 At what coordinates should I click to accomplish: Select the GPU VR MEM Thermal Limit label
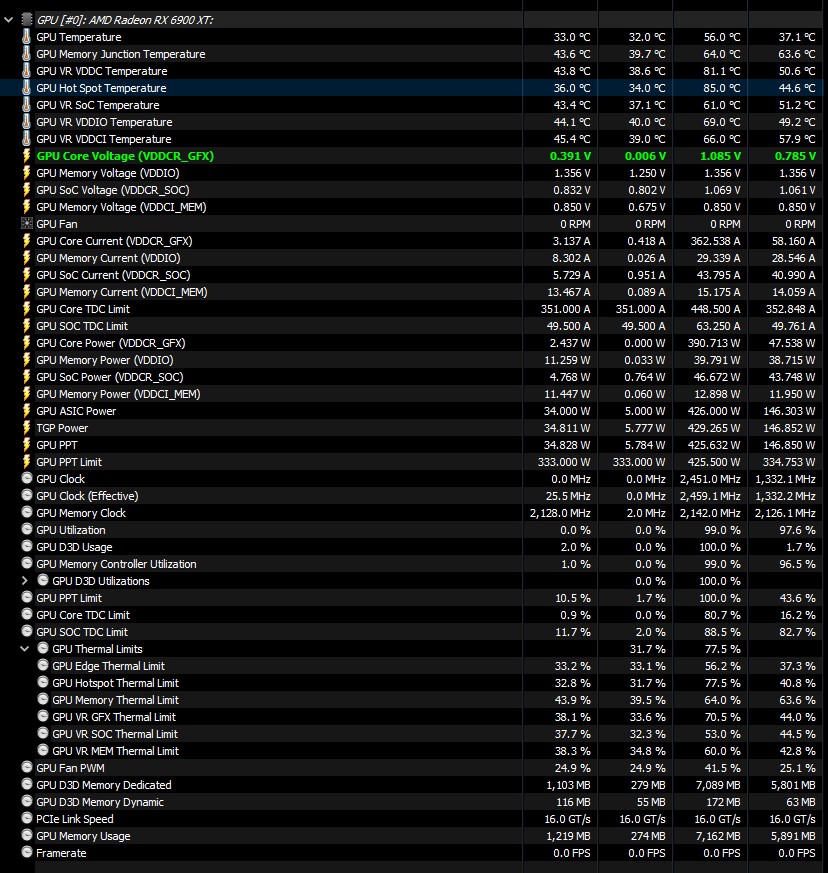tap(116, 751)
